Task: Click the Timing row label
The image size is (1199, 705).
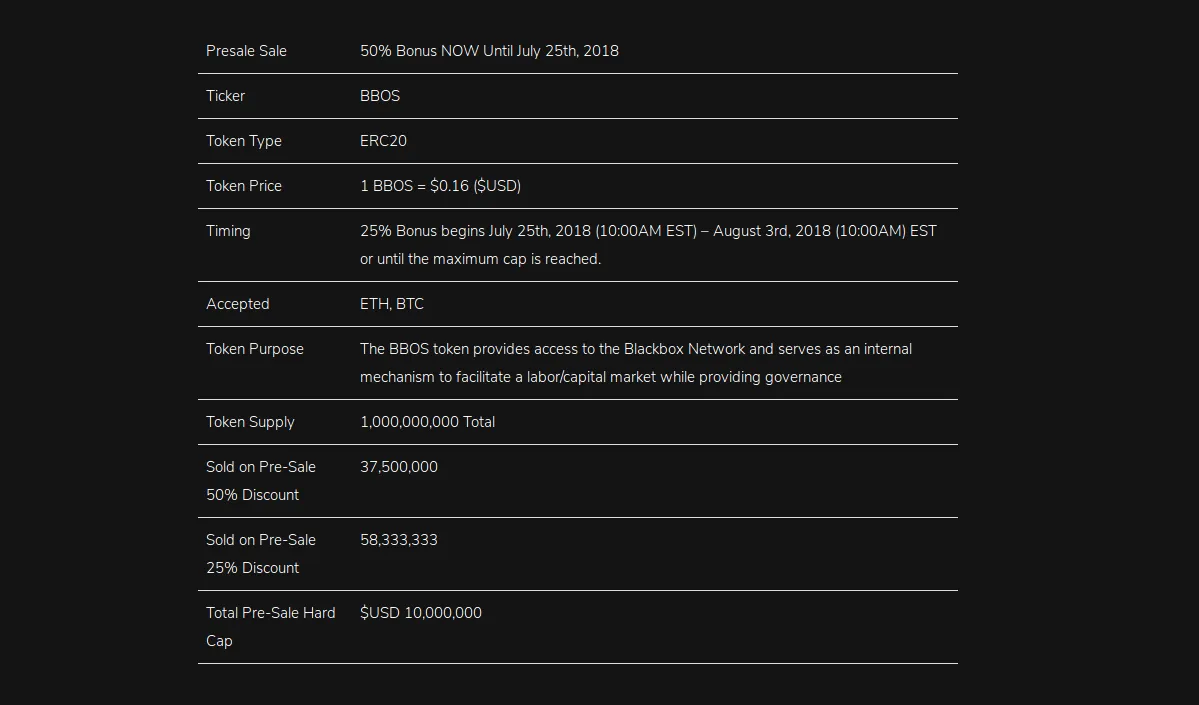Action: [x=228, y=231]
